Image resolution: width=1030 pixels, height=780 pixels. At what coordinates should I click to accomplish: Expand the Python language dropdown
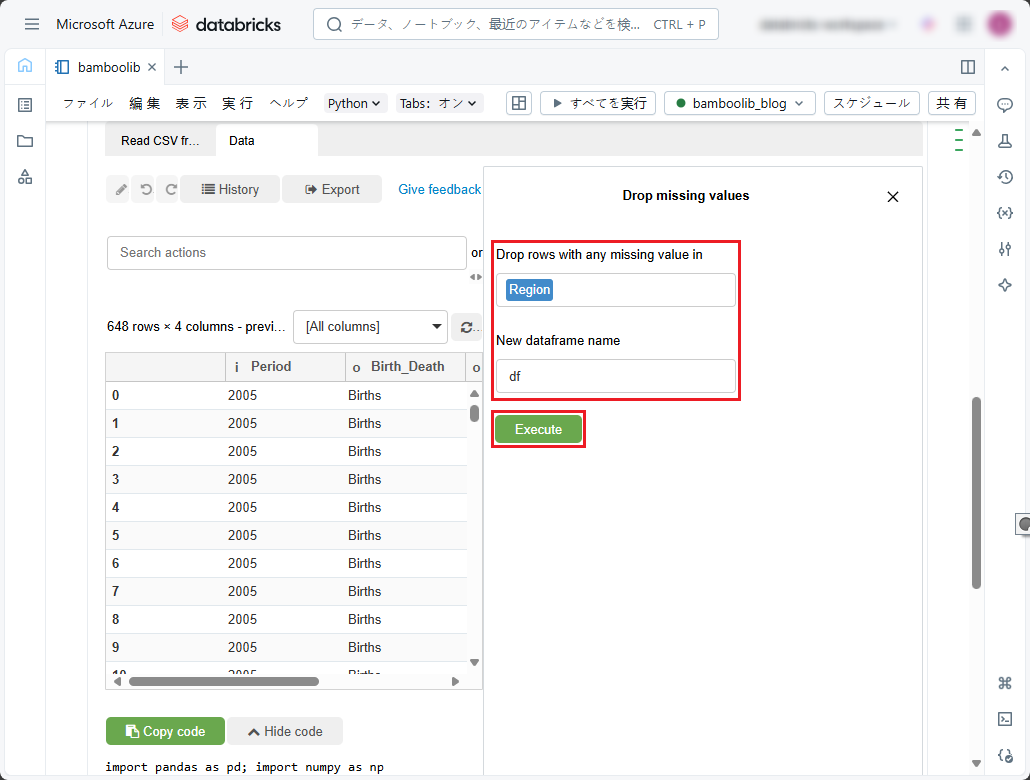pos(355,103)
